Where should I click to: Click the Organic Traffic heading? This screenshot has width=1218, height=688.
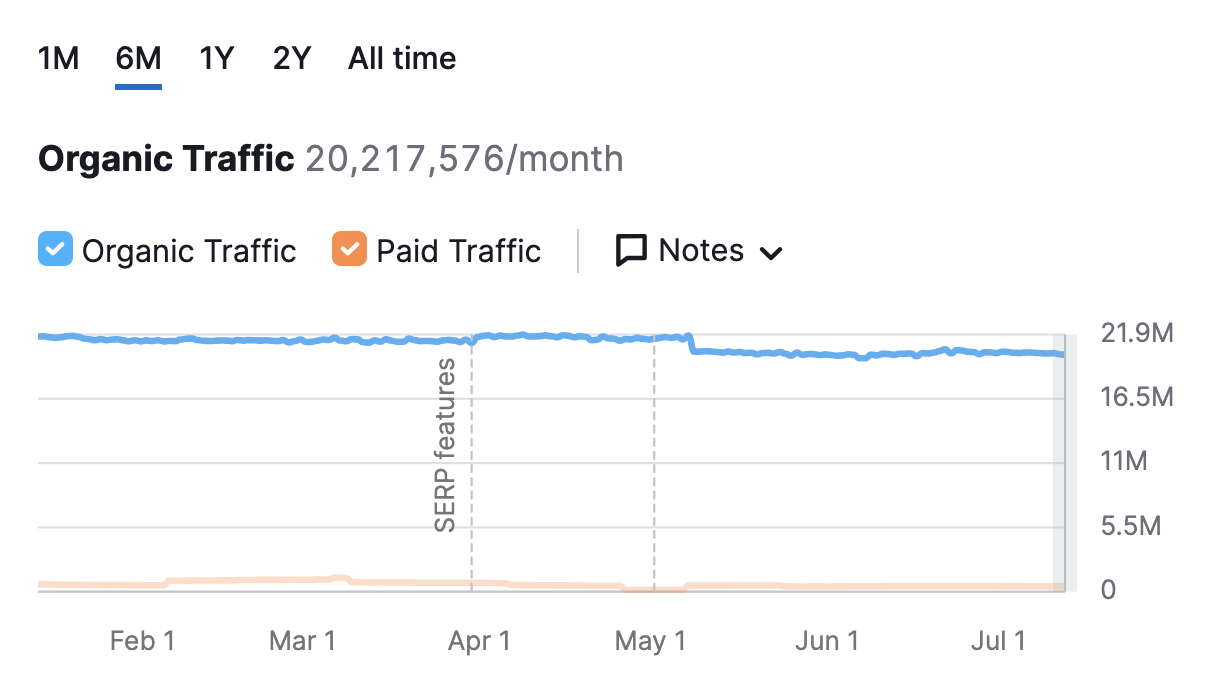(x=165, y=158)
